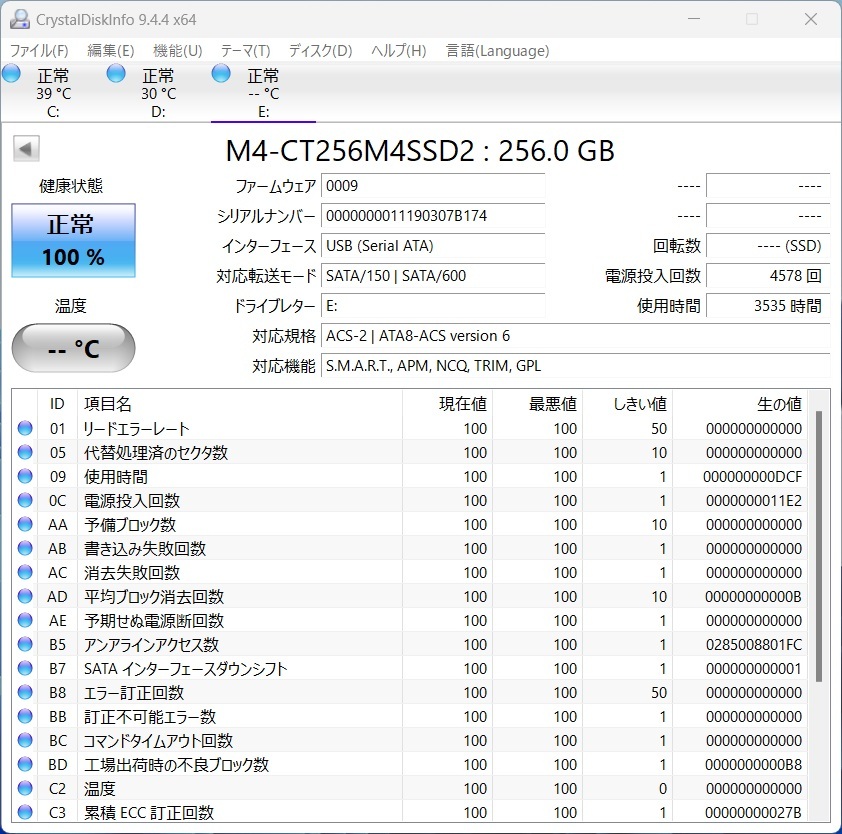Click the status orb for attribute 05

point(25,452)
